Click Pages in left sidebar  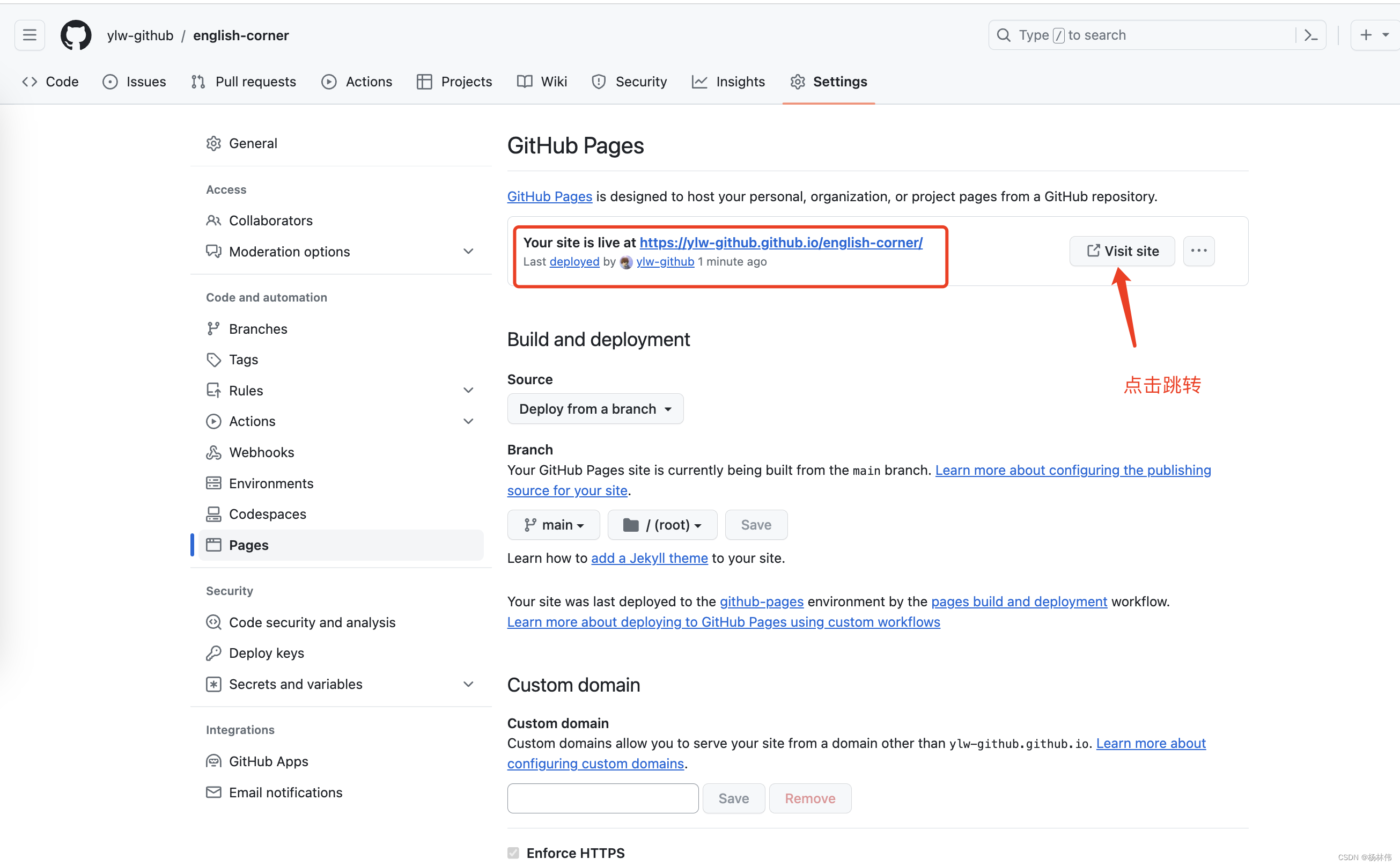pos(248,545)
